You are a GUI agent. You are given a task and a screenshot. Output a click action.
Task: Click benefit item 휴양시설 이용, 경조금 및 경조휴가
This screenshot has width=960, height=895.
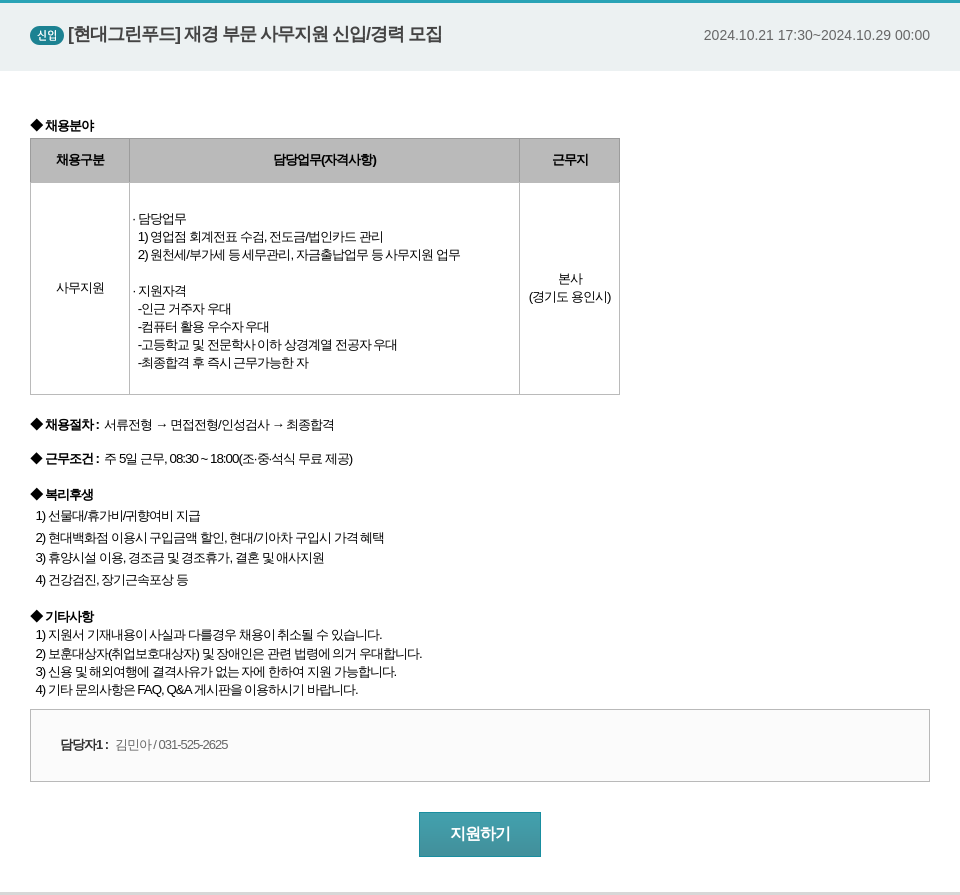pyautogui.click(x=179, y=558)
